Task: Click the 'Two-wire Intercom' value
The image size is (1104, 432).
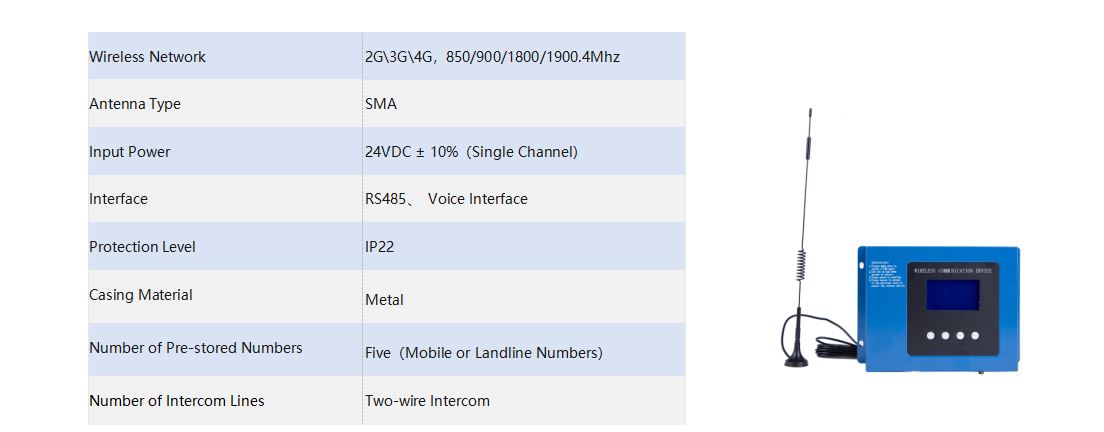Action: point(427,401)
